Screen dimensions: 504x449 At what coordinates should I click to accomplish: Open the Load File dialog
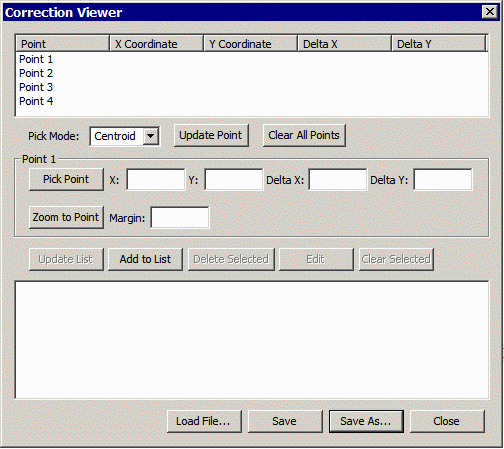(x=204, y=421)
